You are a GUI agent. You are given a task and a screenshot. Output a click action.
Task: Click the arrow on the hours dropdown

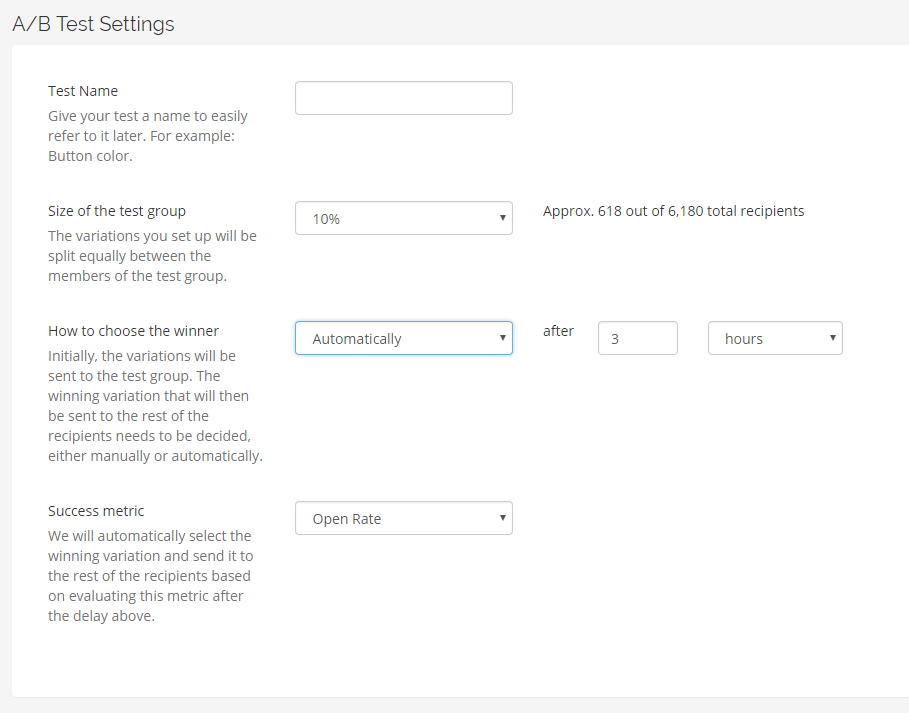832,338
